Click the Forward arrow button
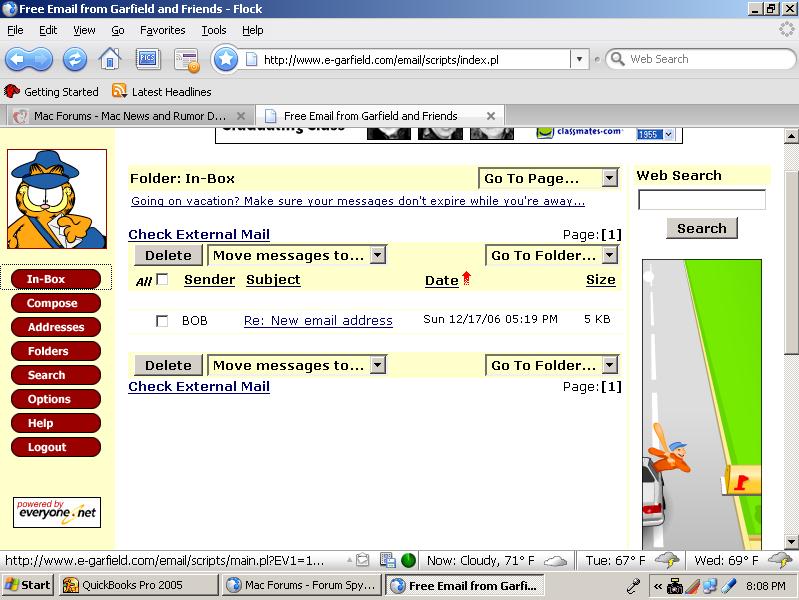 (42, 60)
